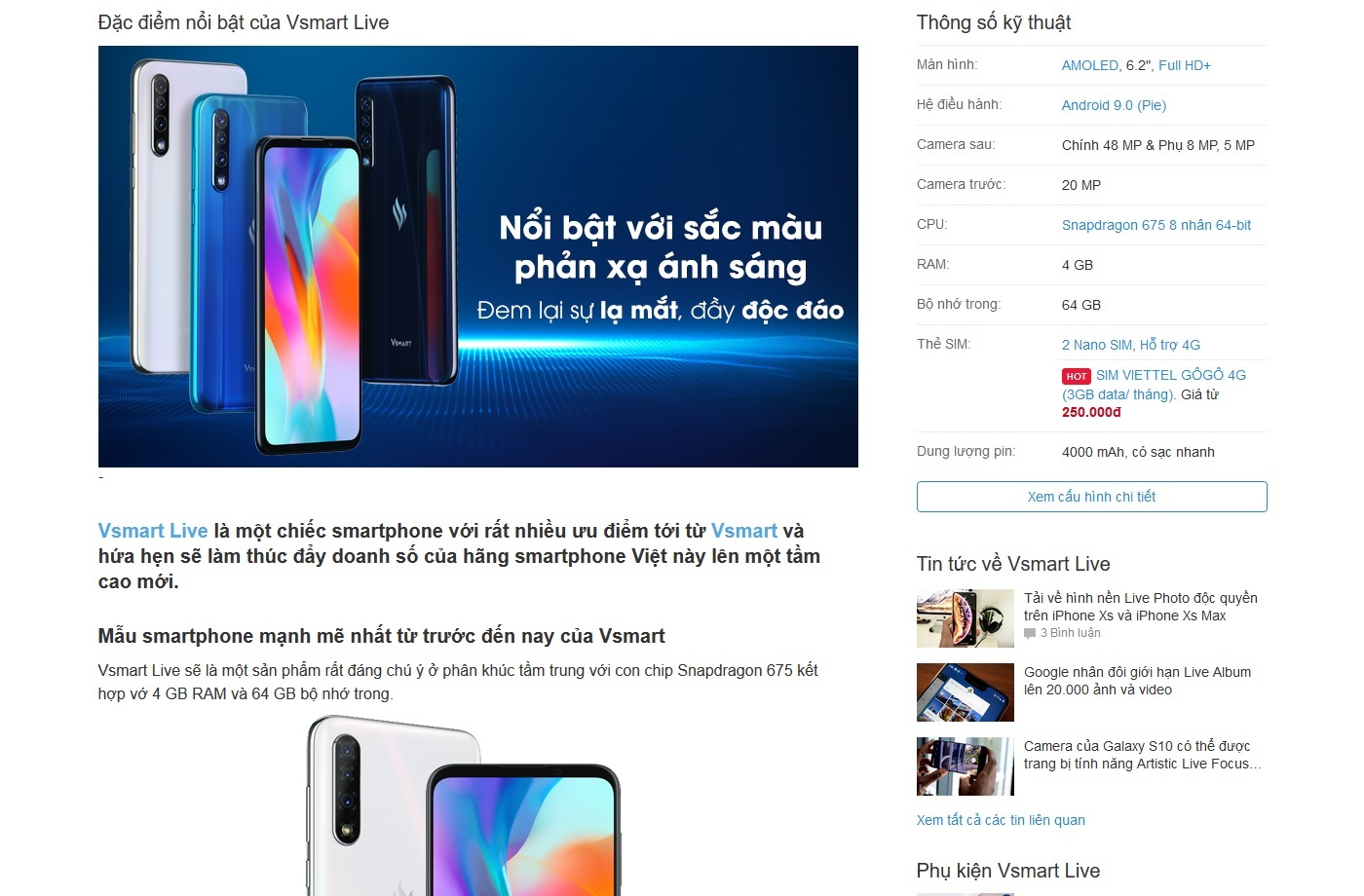Image resolution: width=1364 pixels, height=896 pixels.
Task: Read Tải về hình nền Live Photo article
Action: click(1140, 607)
